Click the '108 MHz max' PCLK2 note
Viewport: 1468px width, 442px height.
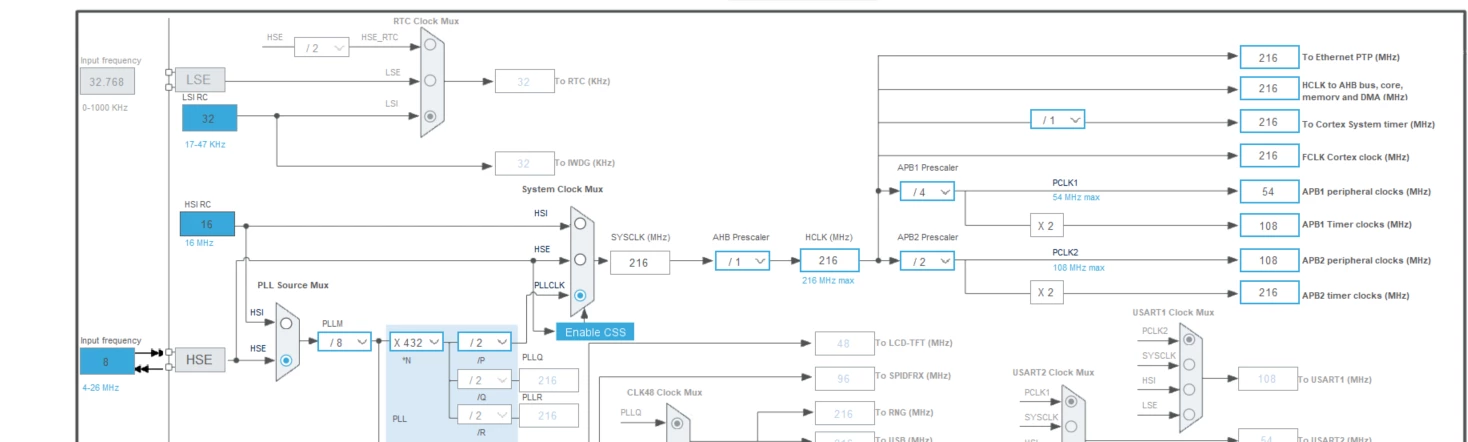click(1078, 267)
